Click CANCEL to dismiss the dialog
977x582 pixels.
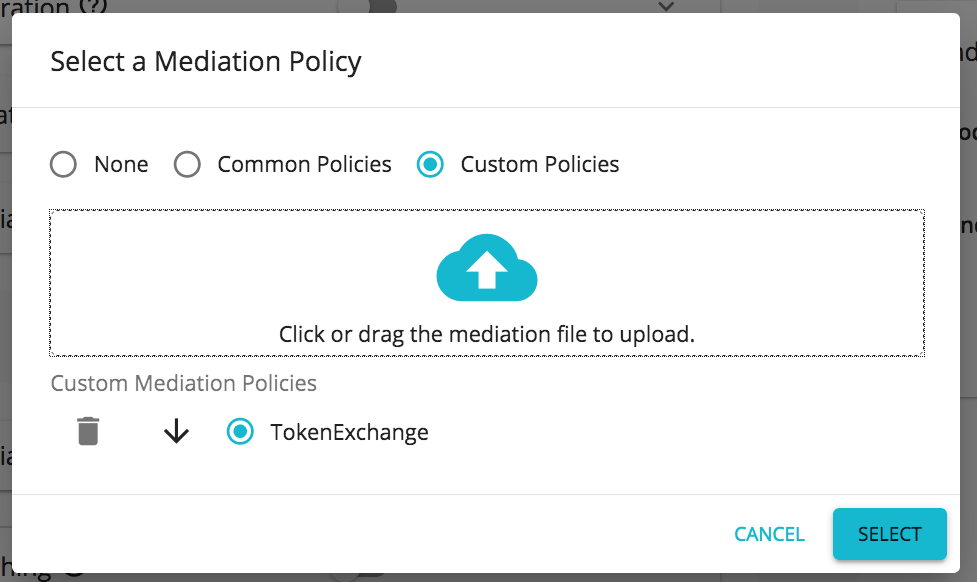pyautogui.click(x=768, y=534)
